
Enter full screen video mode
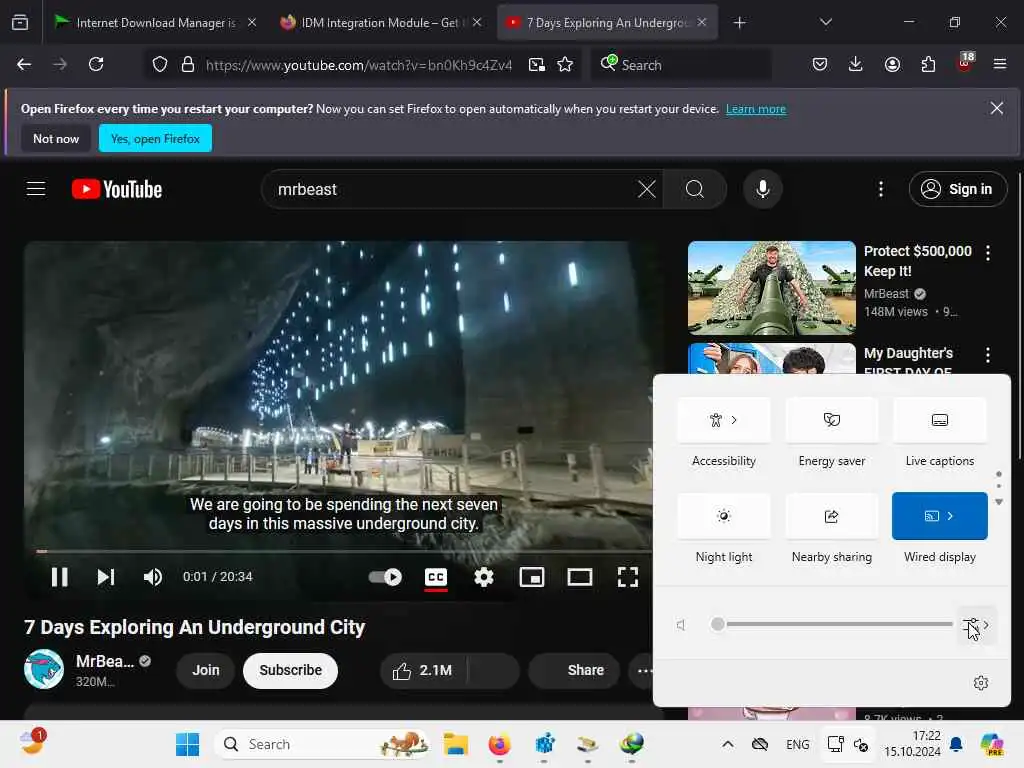coord(628,577)
